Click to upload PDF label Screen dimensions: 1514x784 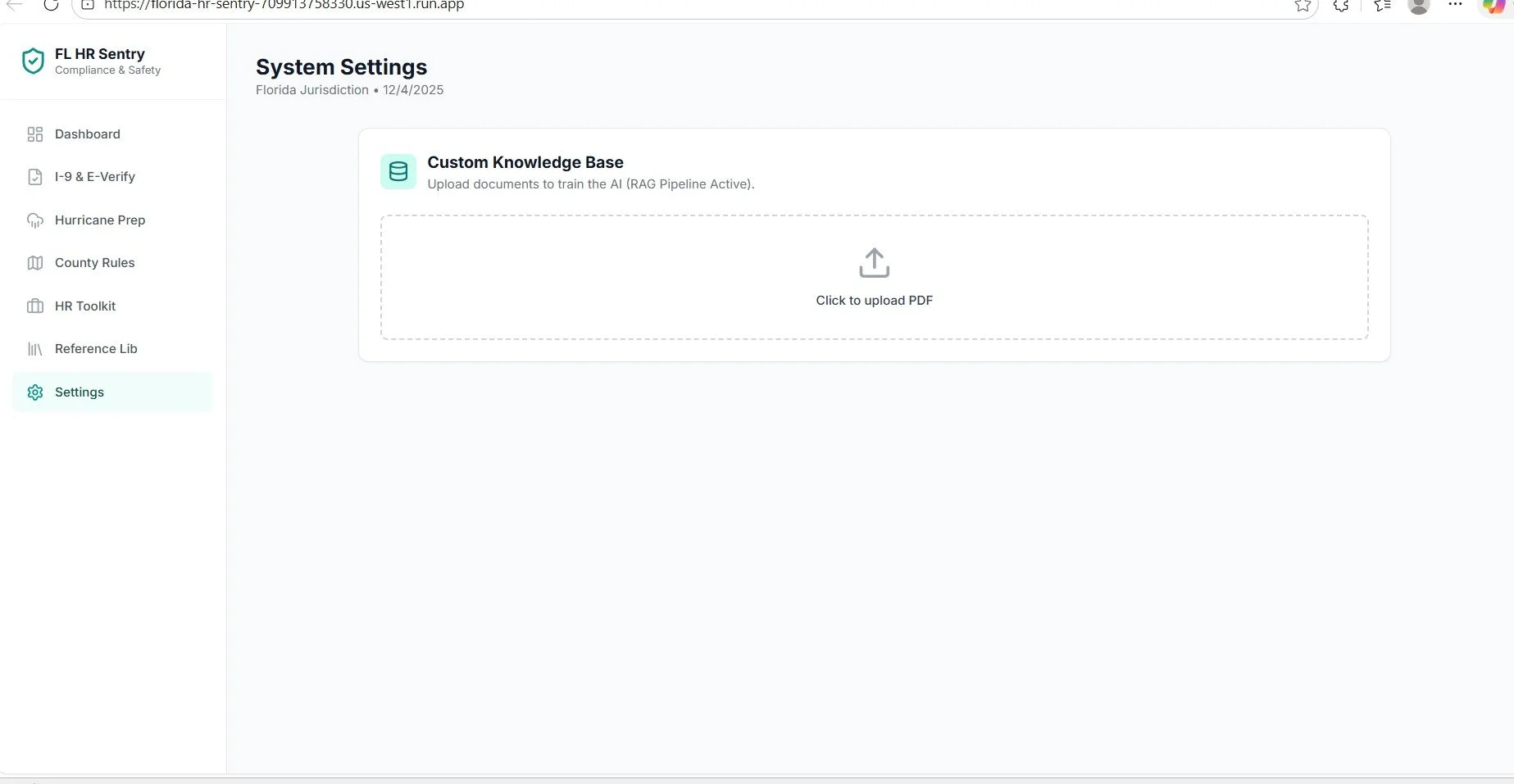[x=875, y=301]
